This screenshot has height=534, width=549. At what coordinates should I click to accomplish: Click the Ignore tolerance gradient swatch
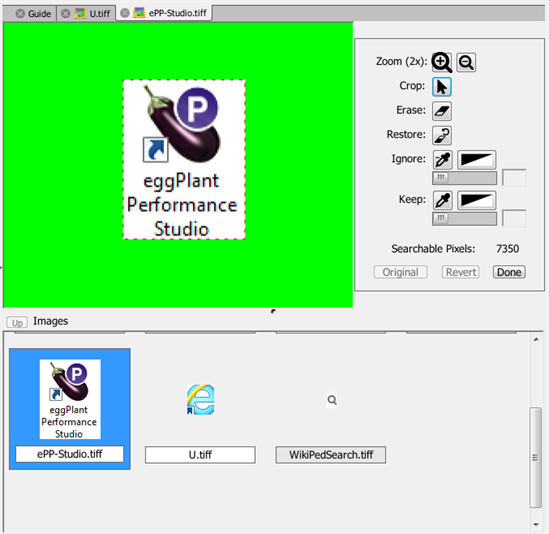477,160
